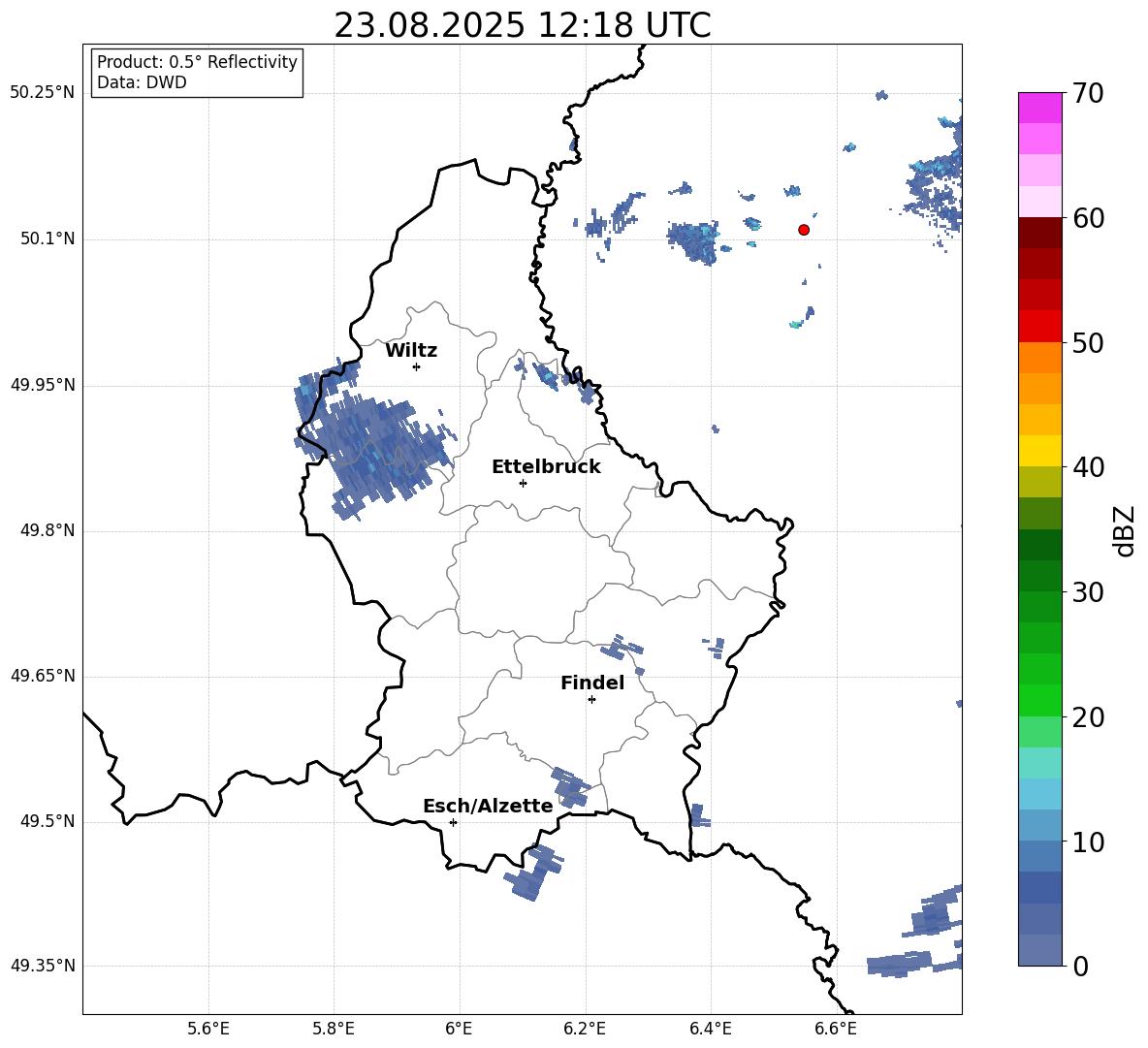Click the bright red colorbar segment at 50 dBZ
Image resolution: width=1148 pixels, height=1048 pixels.
pos(1040,327)
